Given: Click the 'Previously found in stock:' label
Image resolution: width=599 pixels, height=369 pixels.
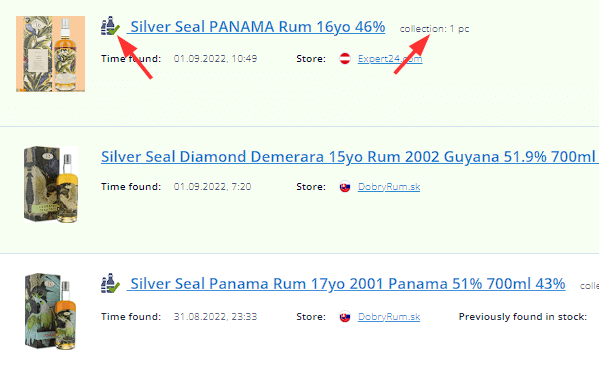Looking at the screenshot, I should click(x=523, y=317).
